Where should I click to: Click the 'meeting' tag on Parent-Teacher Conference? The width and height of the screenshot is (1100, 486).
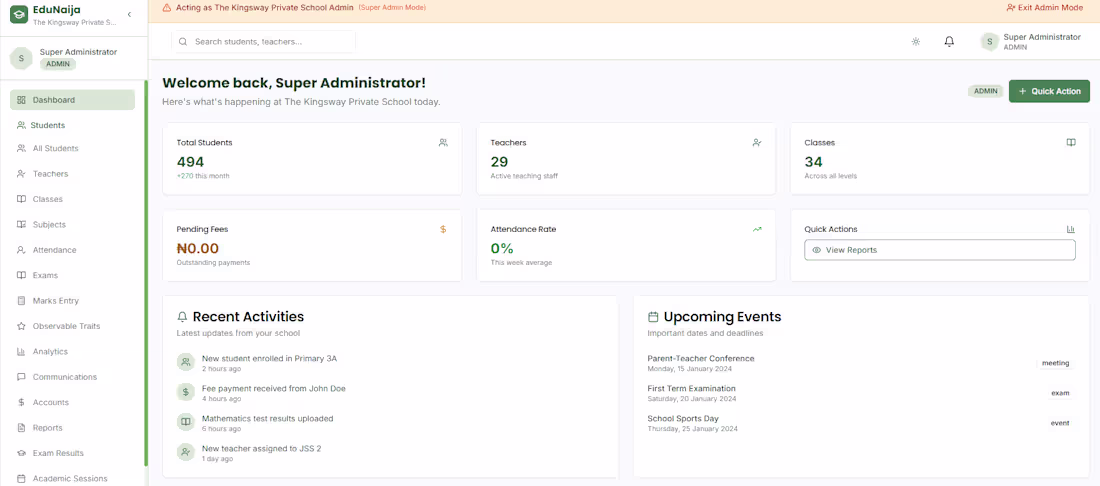(x=1056, y=363)
